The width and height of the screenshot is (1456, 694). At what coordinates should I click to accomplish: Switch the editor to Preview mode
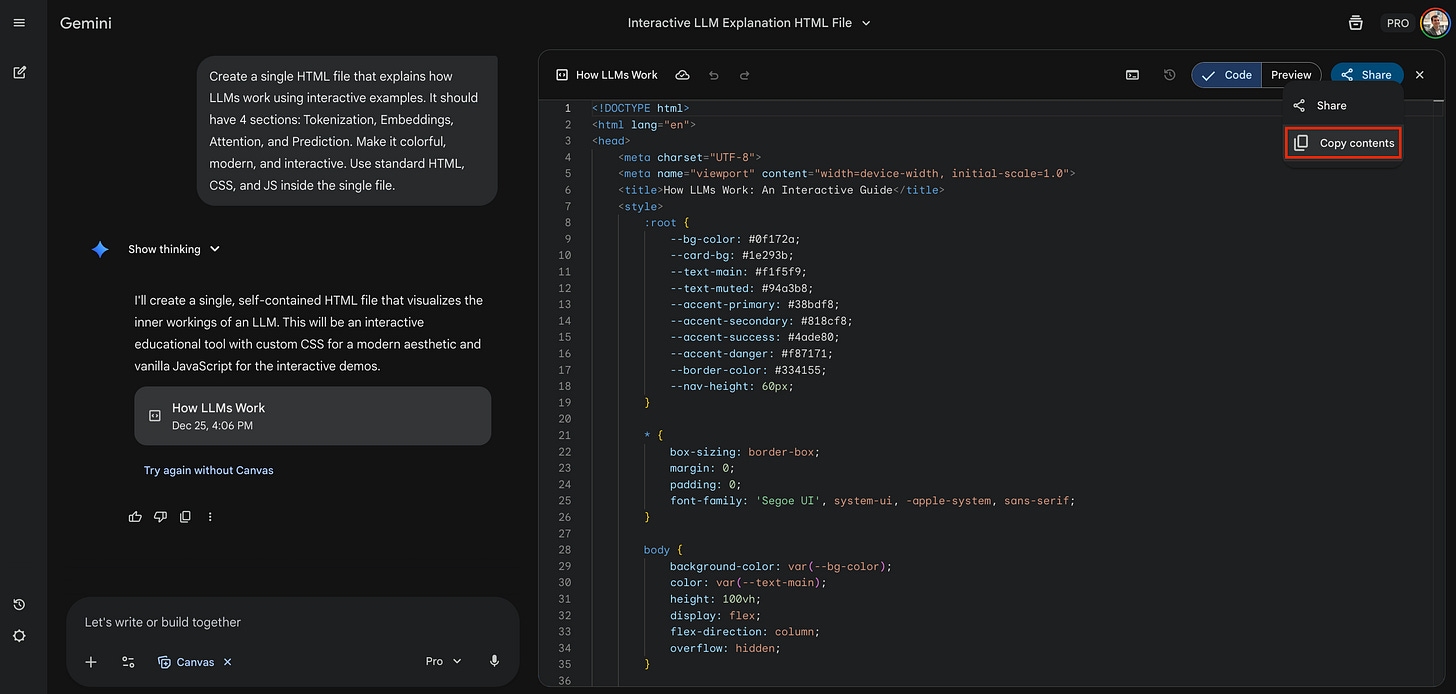(x=1291, y=74)
